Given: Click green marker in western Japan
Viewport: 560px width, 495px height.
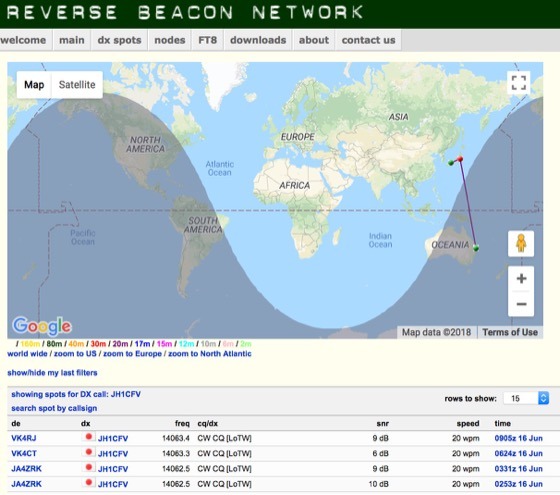Looking at the screenshot, I should click(x=451, y=163).
